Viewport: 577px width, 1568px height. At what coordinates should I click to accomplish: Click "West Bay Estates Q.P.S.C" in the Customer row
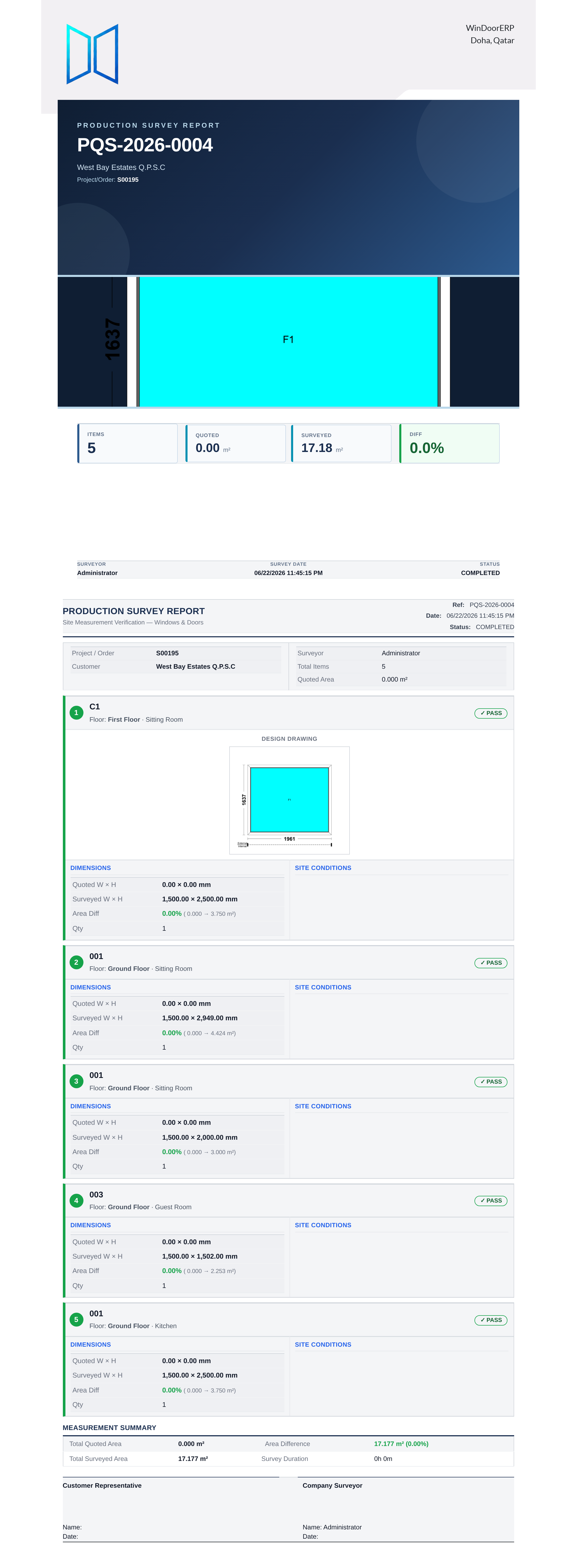[196, 667]
